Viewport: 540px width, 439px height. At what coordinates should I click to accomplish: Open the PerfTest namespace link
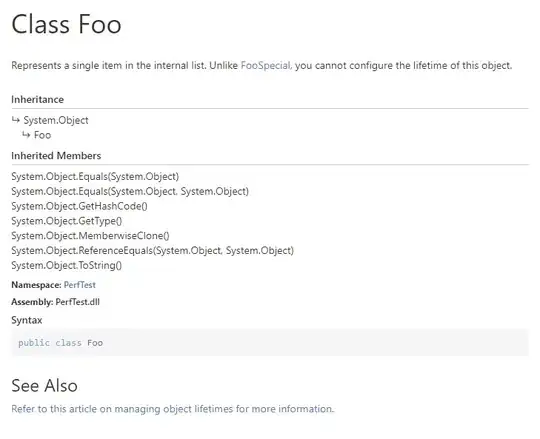(x=80, y=285)
